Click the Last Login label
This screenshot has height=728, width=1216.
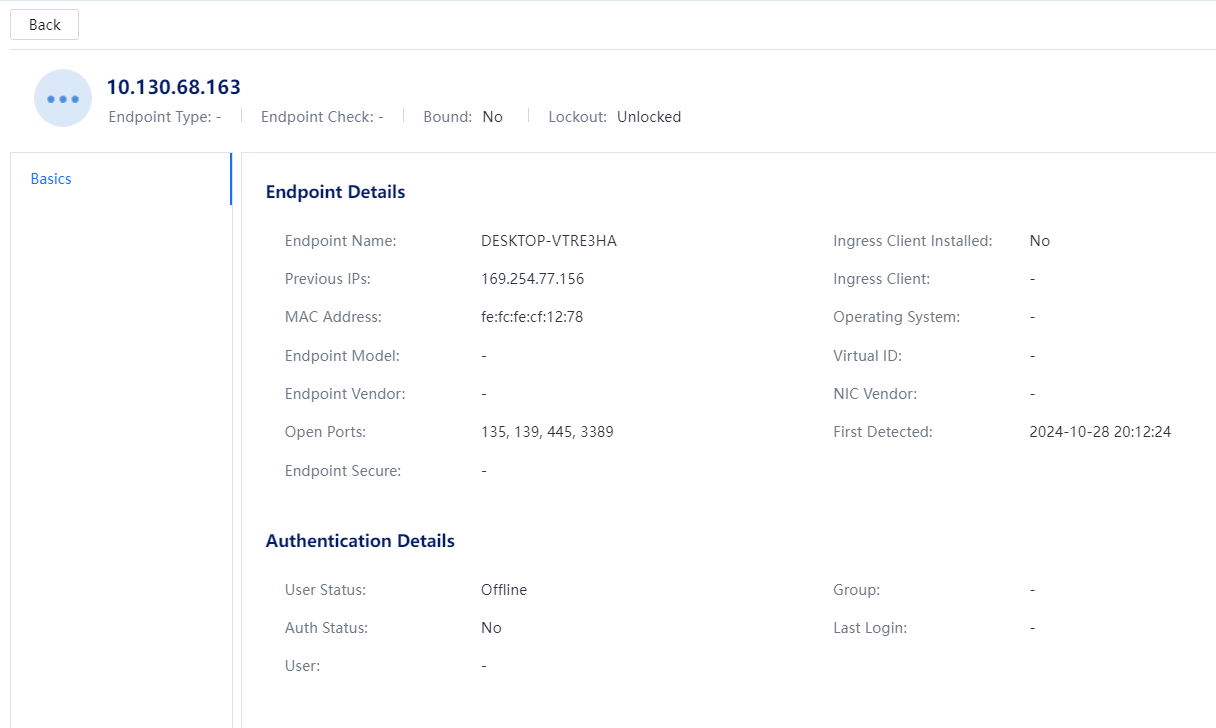click(x=870, y=628)
